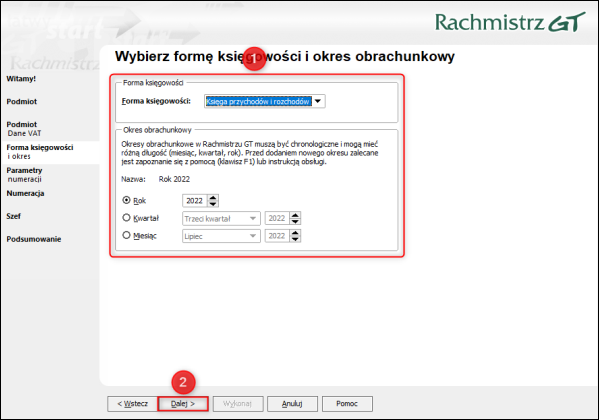
Task: Go to the Podmiot Dane VAT step
Action: pos(24,129)
